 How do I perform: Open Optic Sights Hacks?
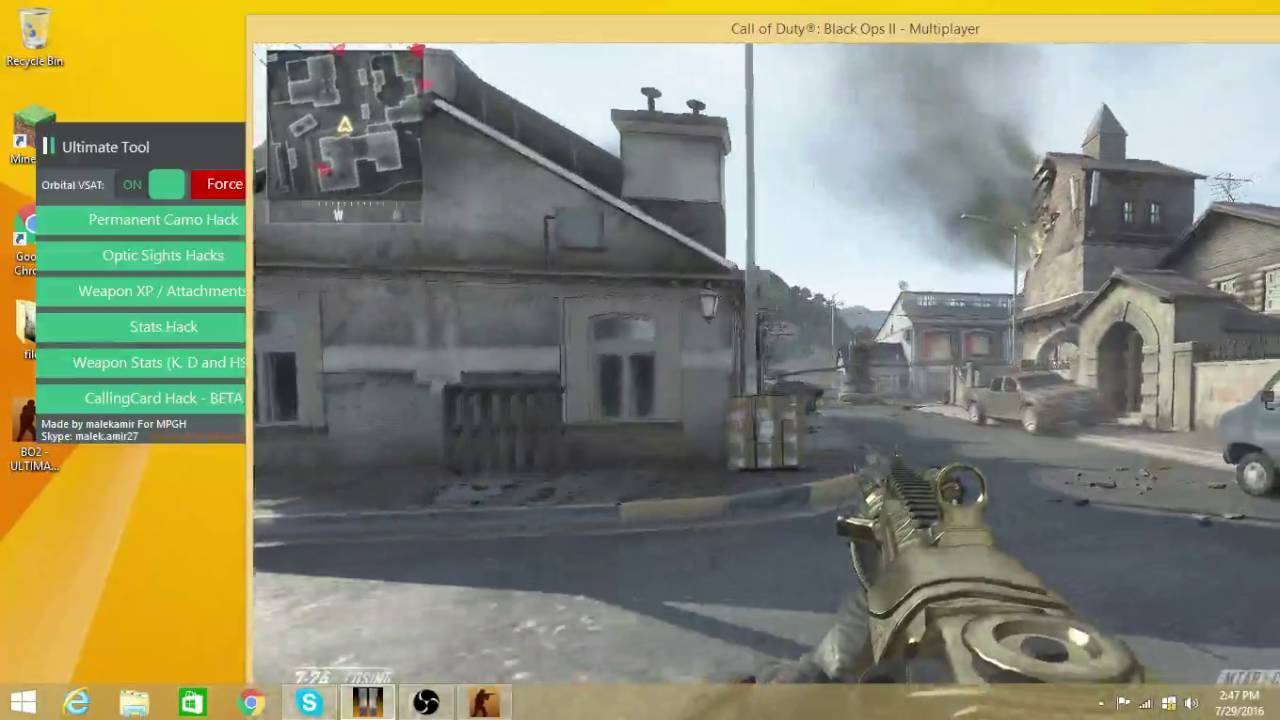(x=141, y=256)
